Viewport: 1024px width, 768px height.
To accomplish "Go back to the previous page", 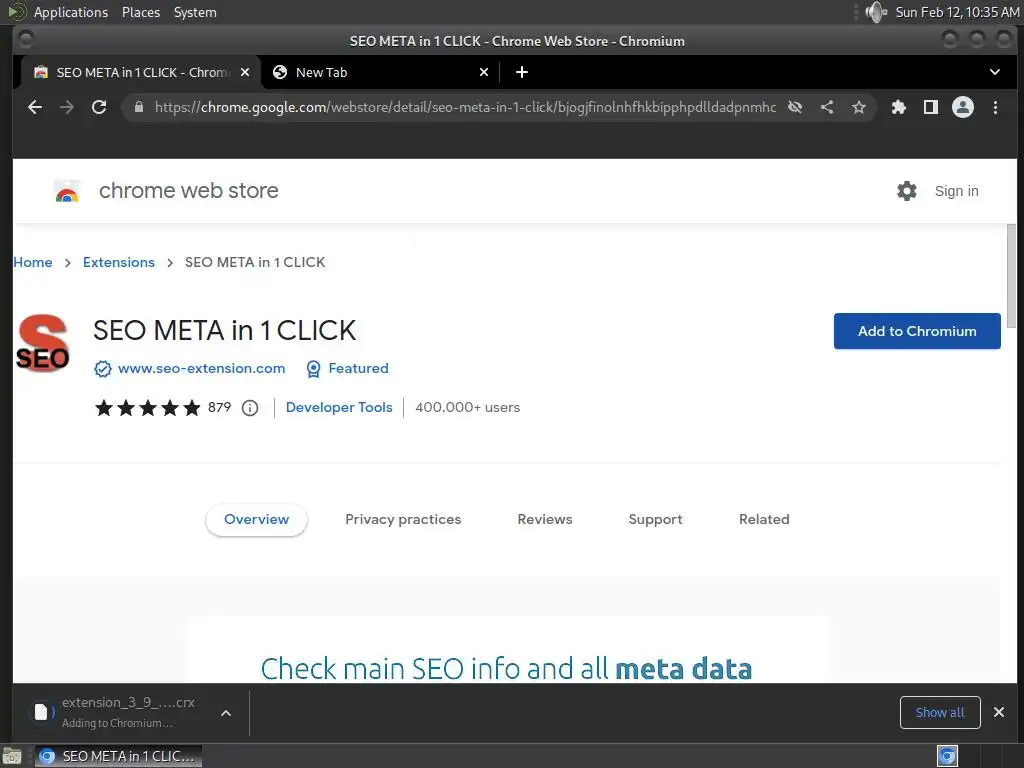I will (35, 107).
